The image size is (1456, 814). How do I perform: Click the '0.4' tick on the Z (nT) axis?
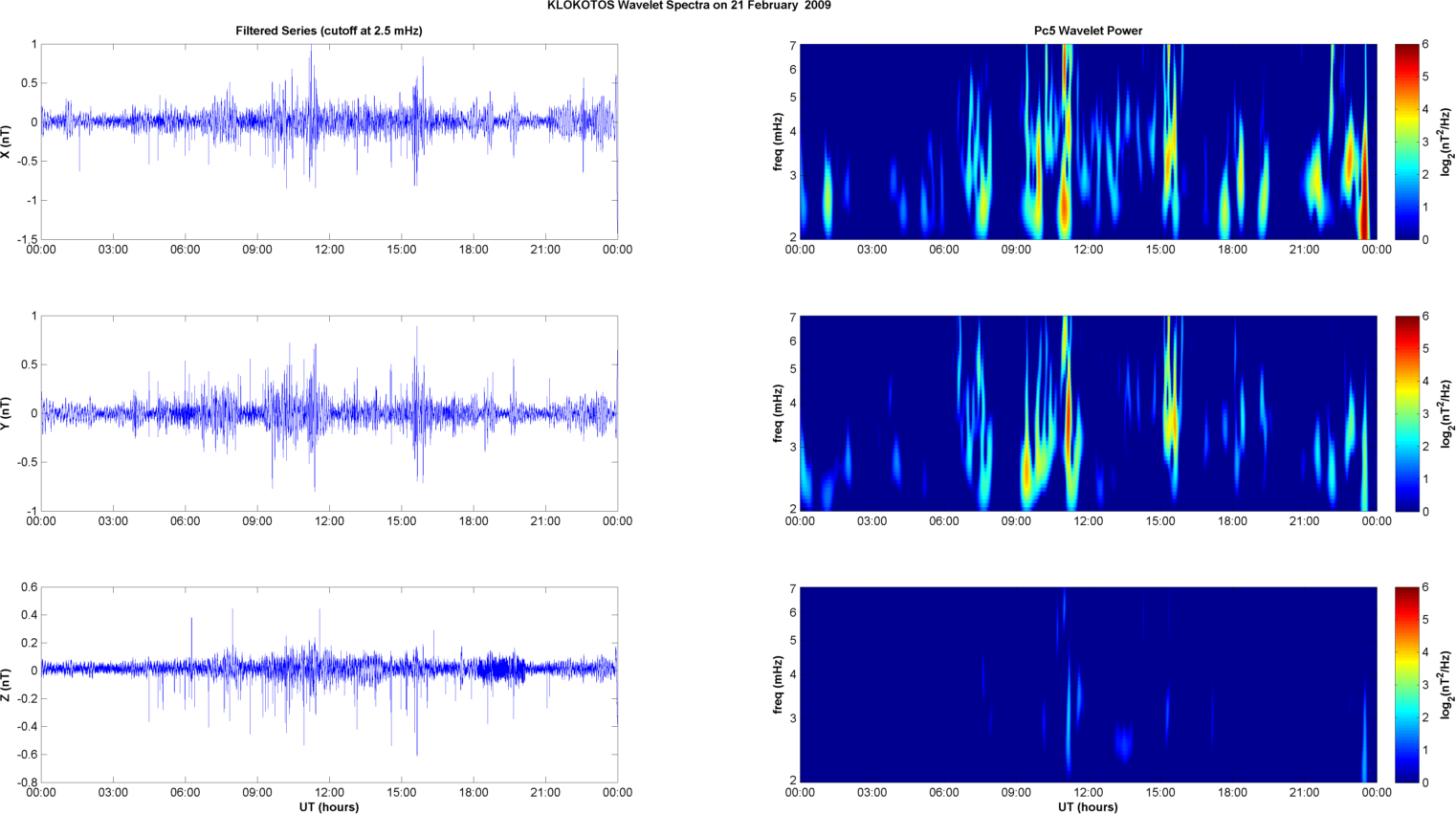(30, 615)
